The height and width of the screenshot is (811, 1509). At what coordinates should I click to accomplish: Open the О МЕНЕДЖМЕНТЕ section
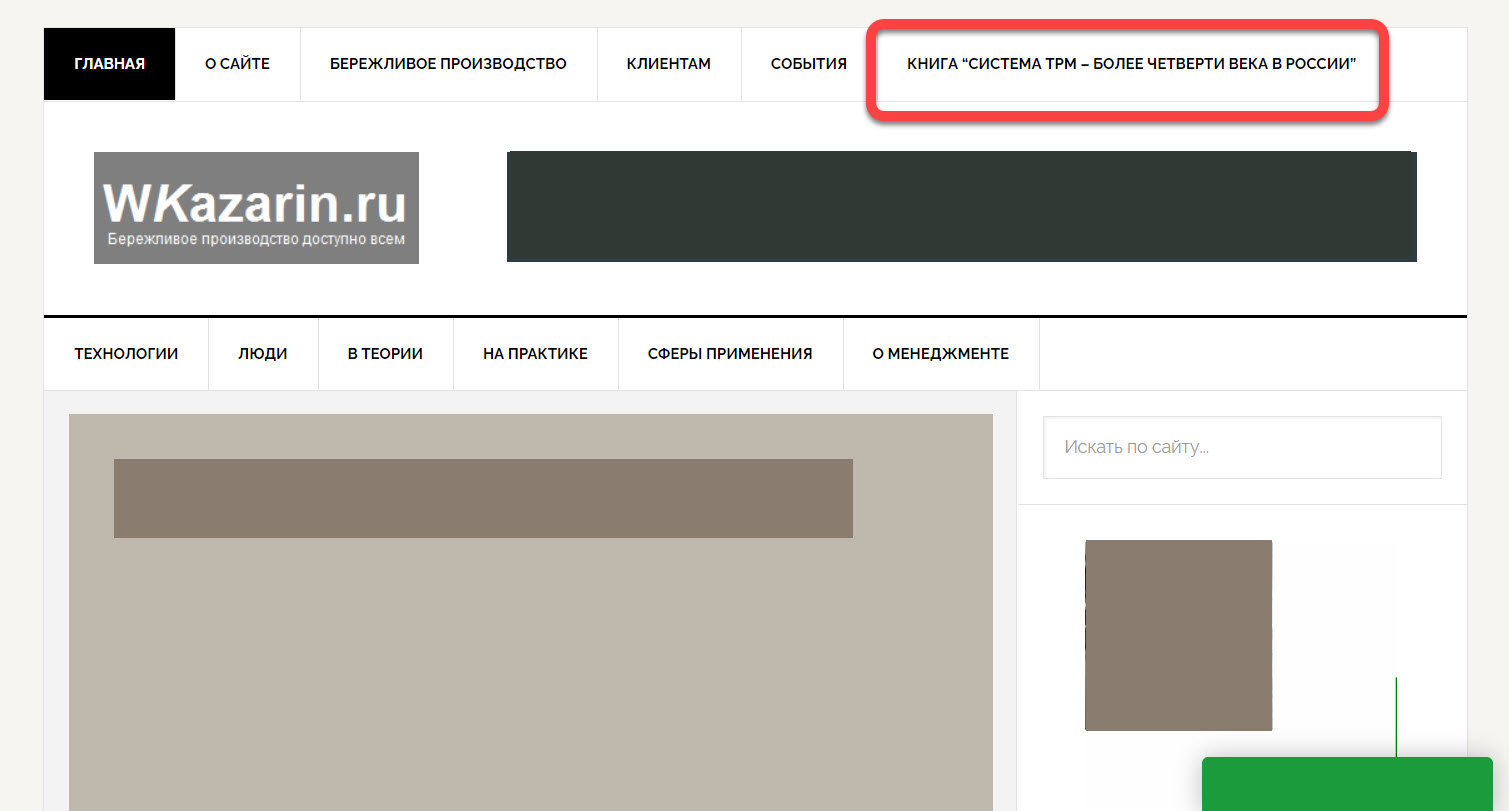[x=941, y=353]
